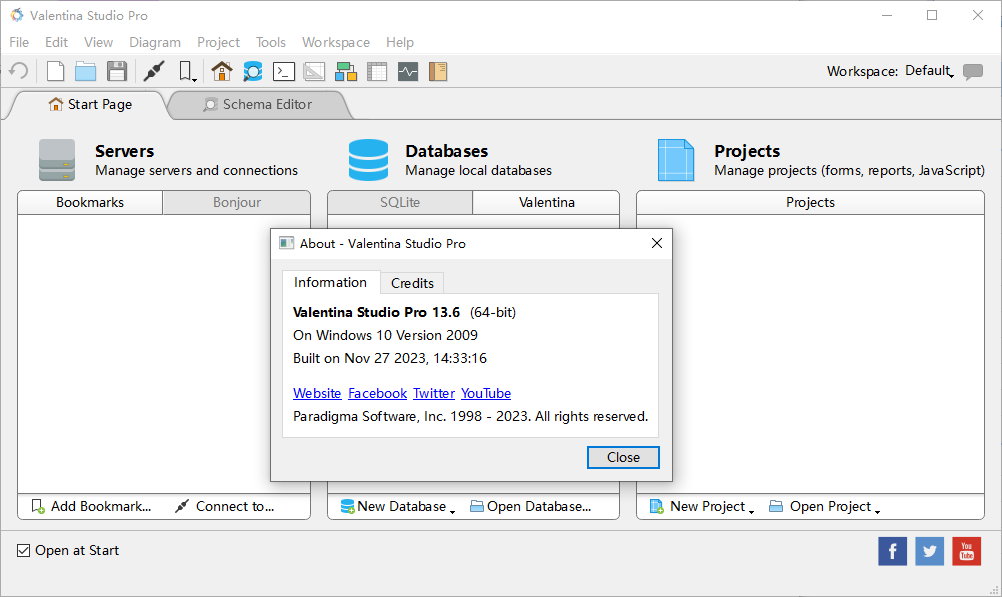
Task: Select the Projects tab header
Action: [810, 203]
